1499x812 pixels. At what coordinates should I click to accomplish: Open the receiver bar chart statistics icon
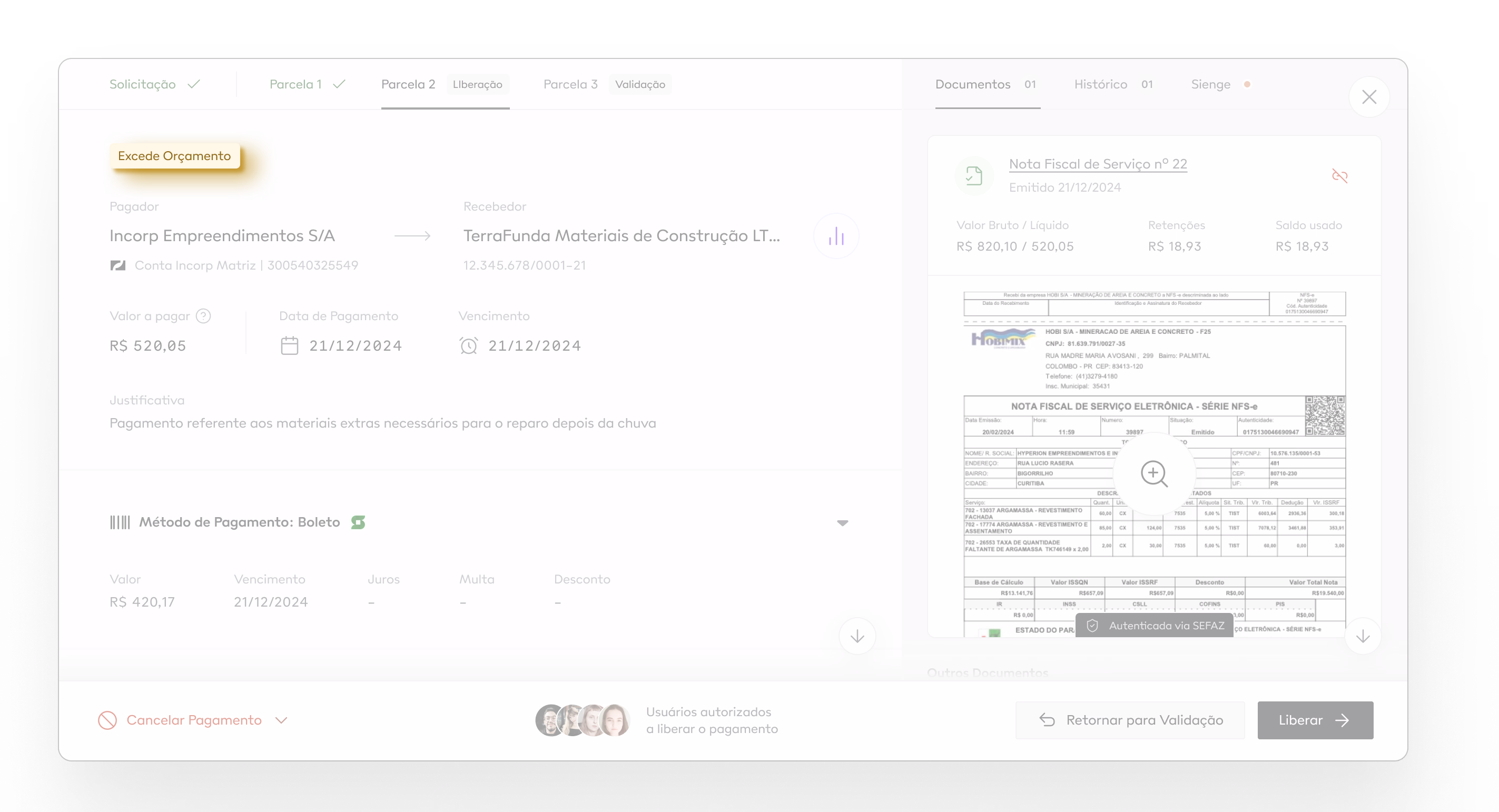click(836, 236)
